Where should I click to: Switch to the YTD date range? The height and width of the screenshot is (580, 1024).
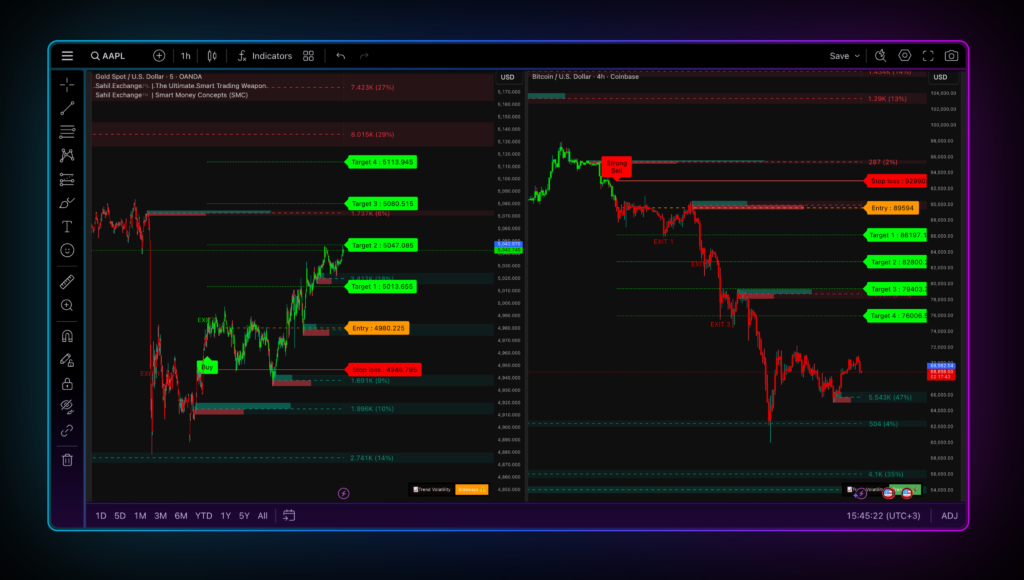pyautogui.click(x=204, y=516)
